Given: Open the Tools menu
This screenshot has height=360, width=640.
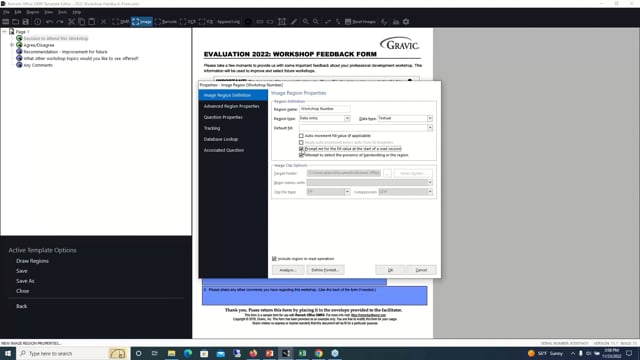Looking at the screenshot, I should (62, 12).
